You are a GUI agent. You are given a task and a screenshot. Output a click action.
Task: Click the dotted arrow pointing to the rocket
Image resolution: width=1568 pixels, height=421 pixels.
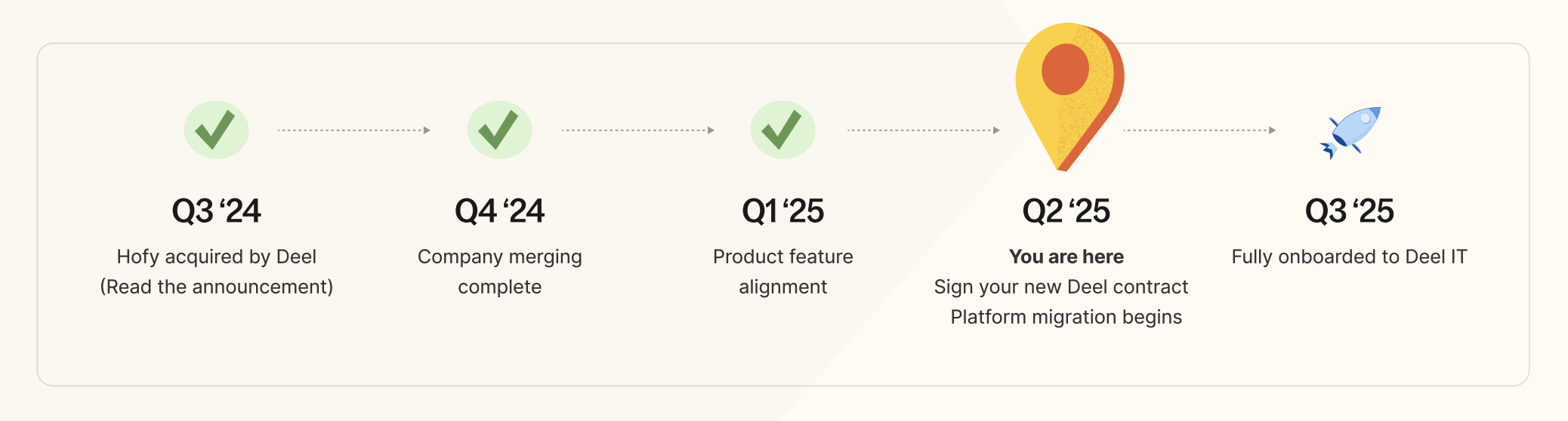point(1199,131)
